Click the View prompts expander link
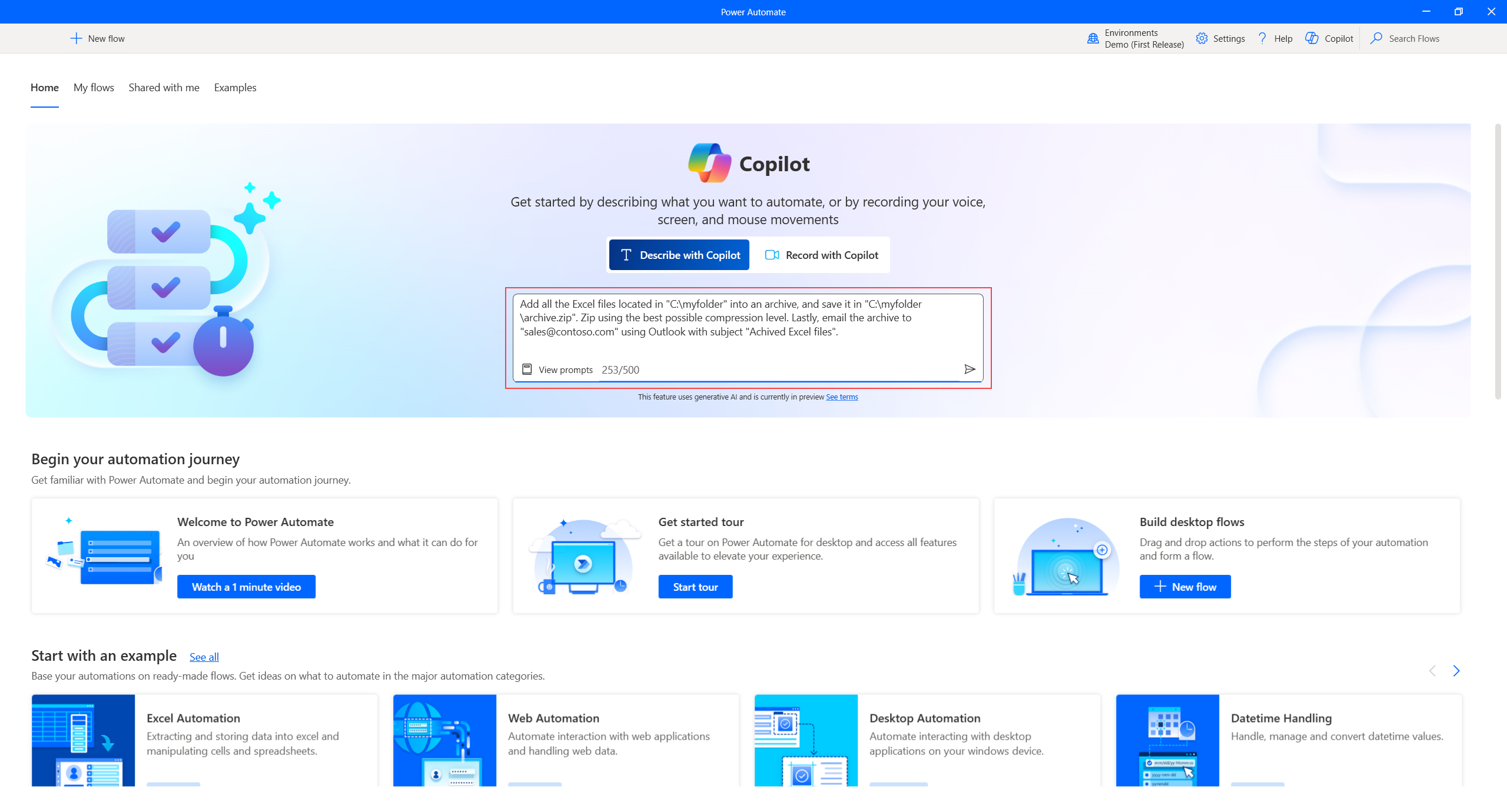The image size is (1507, 812). click(556, 370)
